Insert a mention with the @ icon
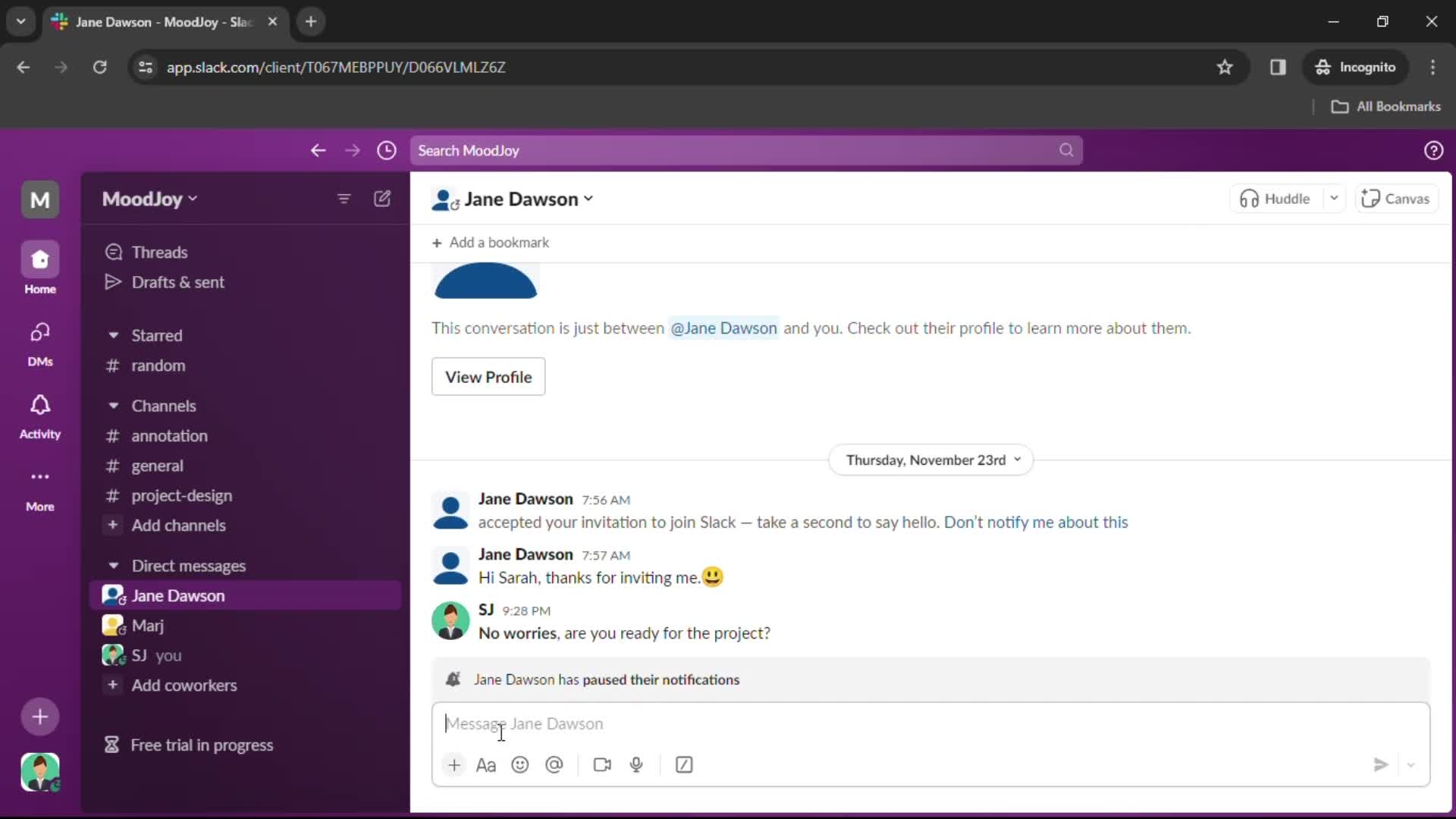This screenshot has height=819, width=1456. click(554, 764)
